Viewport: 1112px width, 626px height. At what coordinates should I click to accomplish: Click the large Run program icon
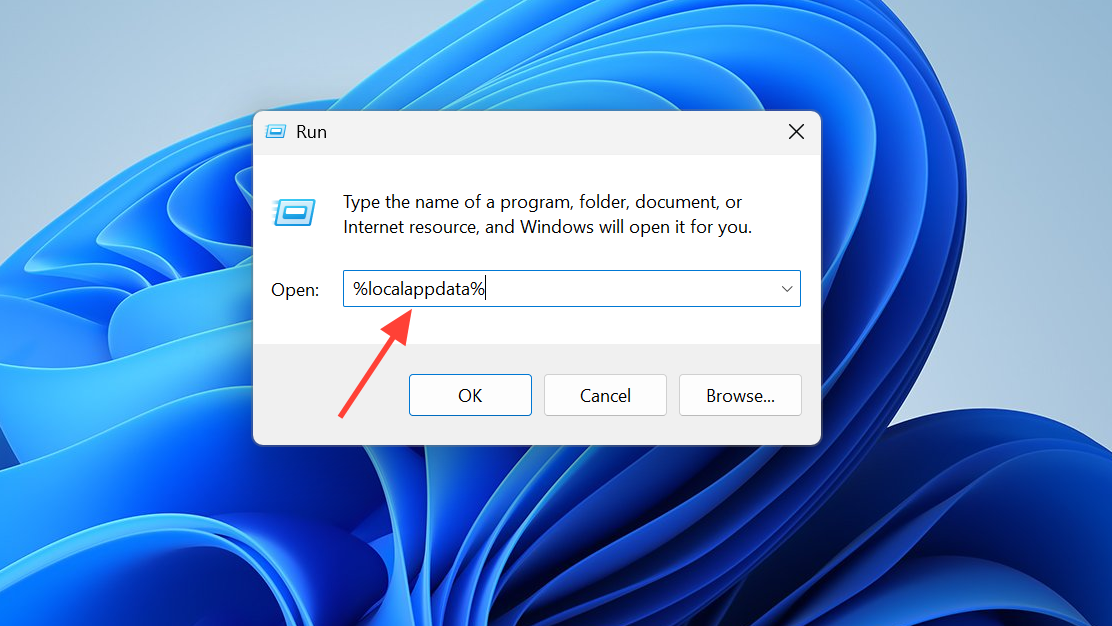point(294,213)
